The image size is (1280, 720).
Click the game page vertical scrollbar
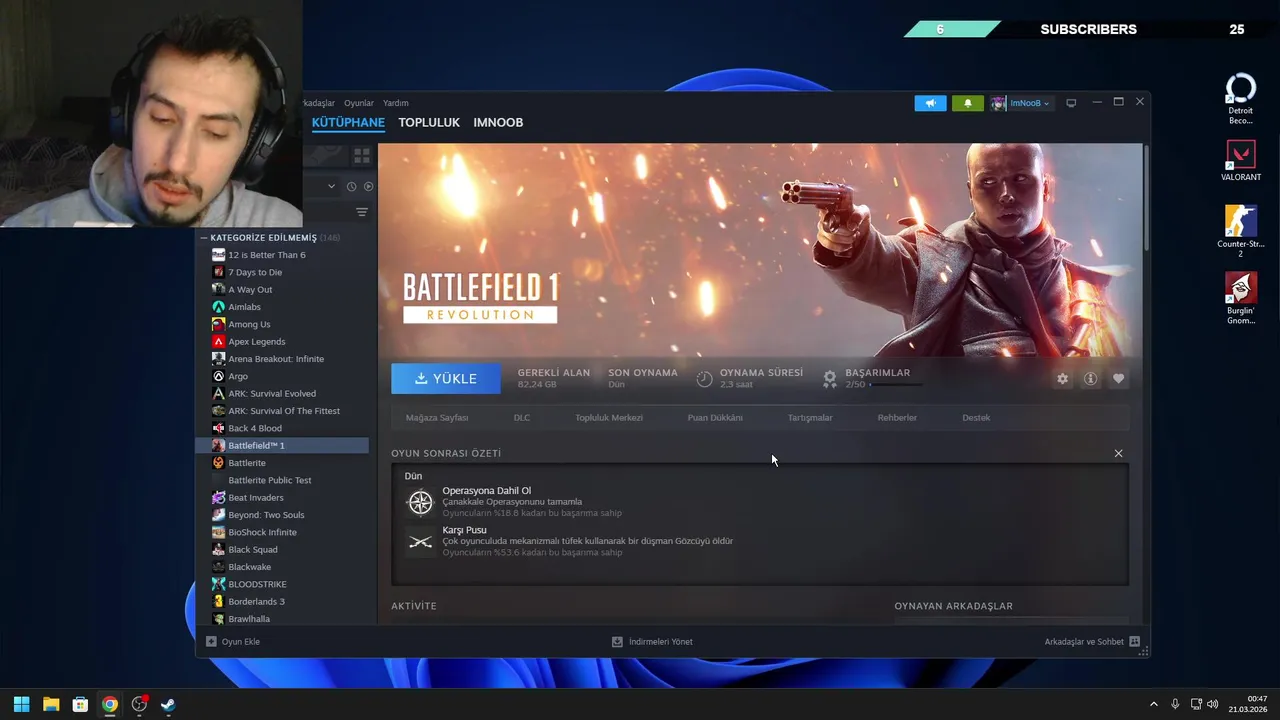tap(1146, 198)
